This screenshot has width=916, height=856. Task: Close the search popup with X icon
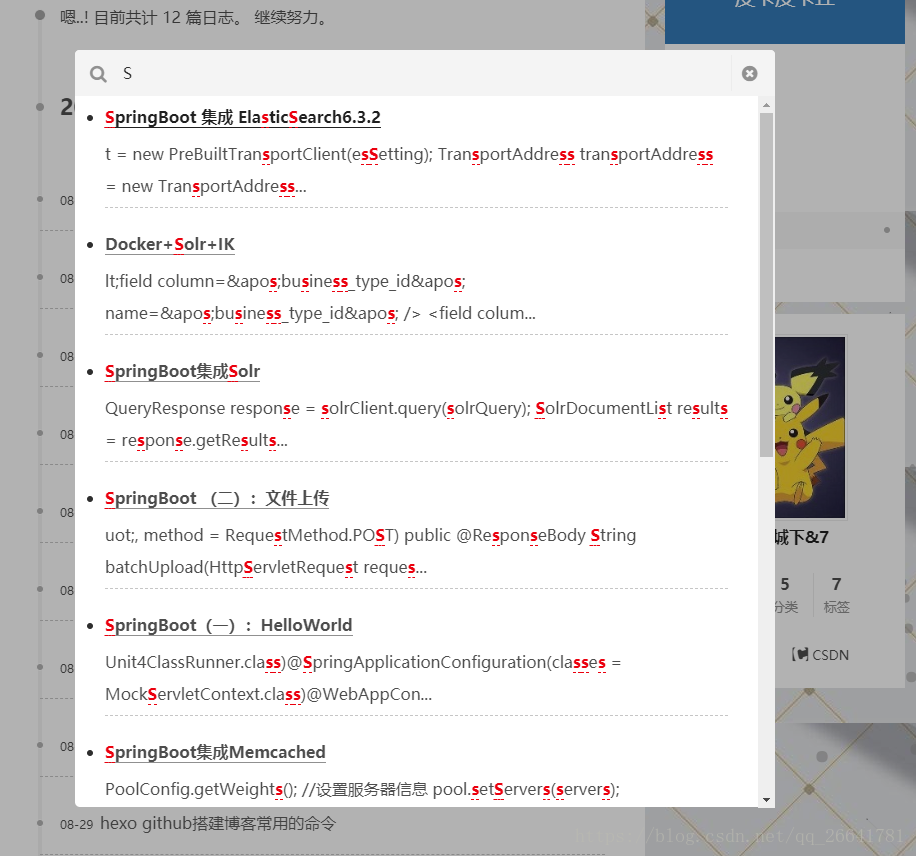click(x=750, y=73)
